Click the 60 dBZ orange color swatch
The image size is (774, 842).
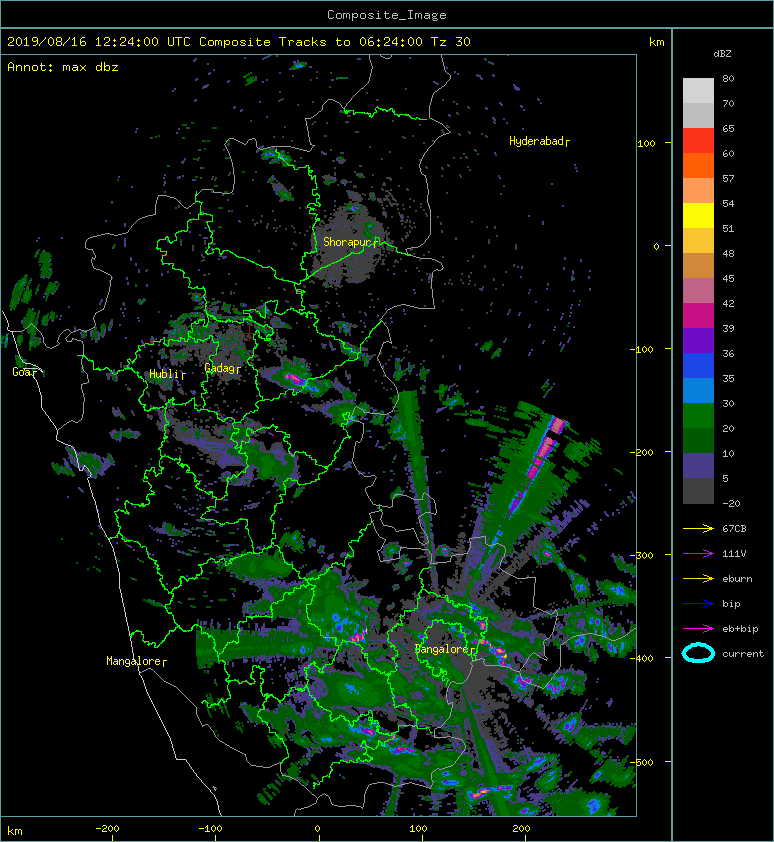[x=698, y=165]
